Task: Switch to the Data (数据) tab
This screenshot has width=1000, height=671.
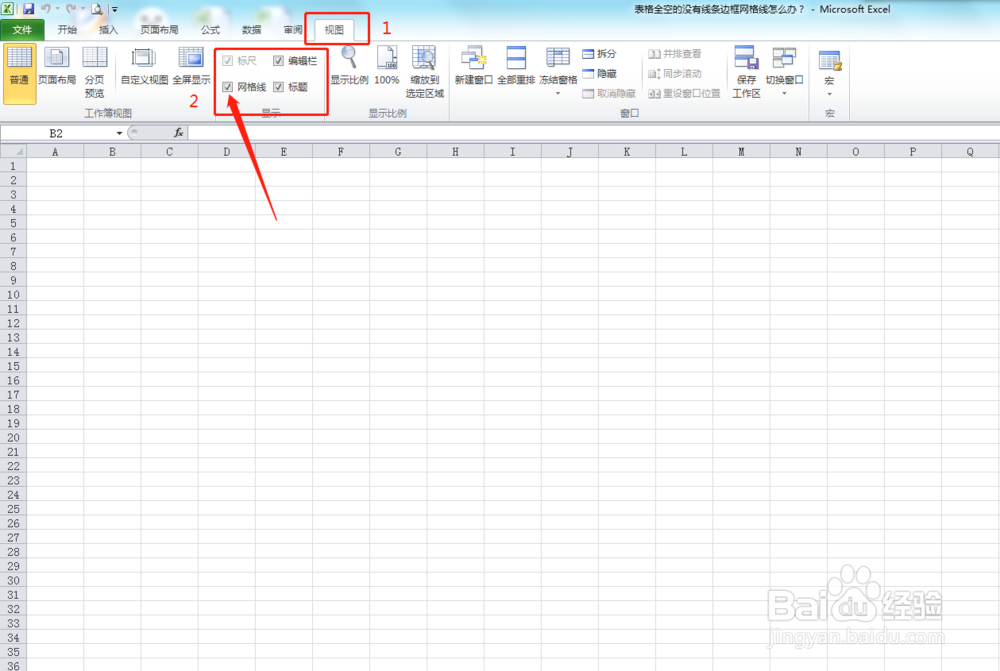Action: pos(252,29)
